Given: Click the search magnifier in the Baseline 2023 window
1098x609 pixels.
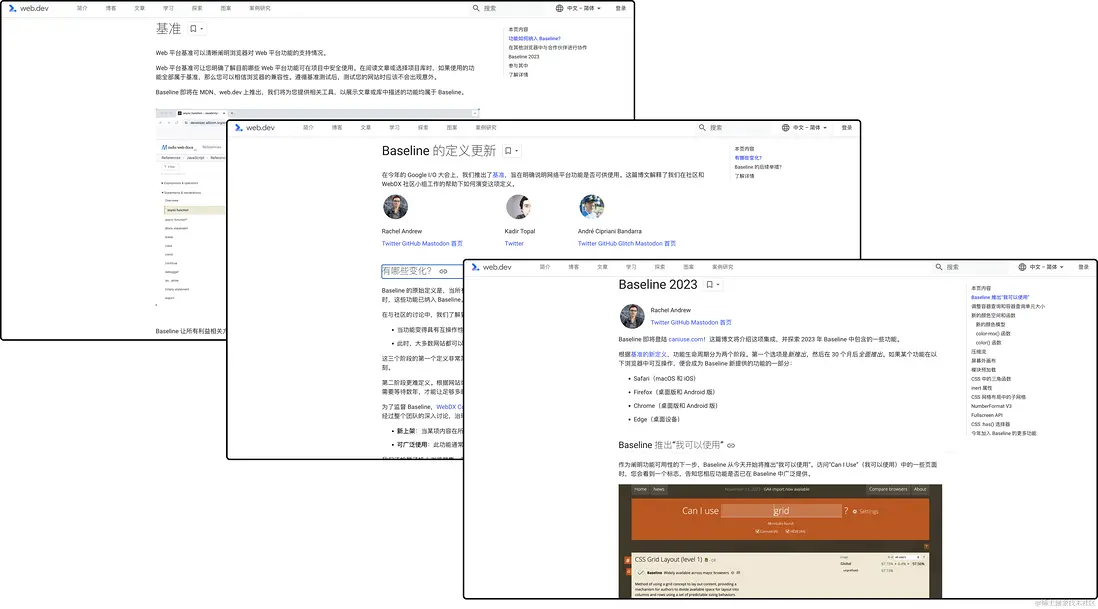Looking at the screenshot, I should click(x=939, y=267).
